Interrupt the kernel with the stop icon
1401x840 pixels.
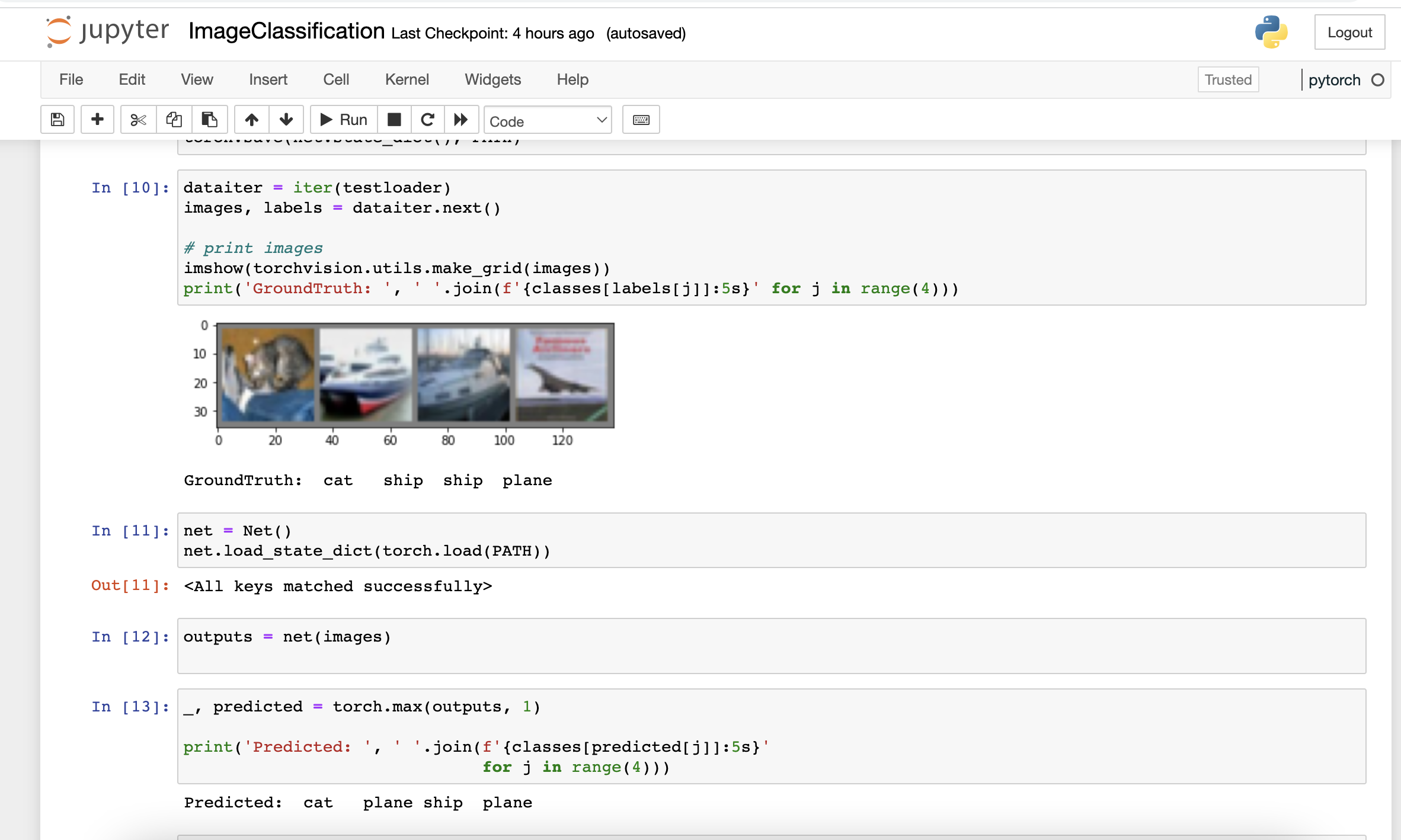tap(394, 119)
